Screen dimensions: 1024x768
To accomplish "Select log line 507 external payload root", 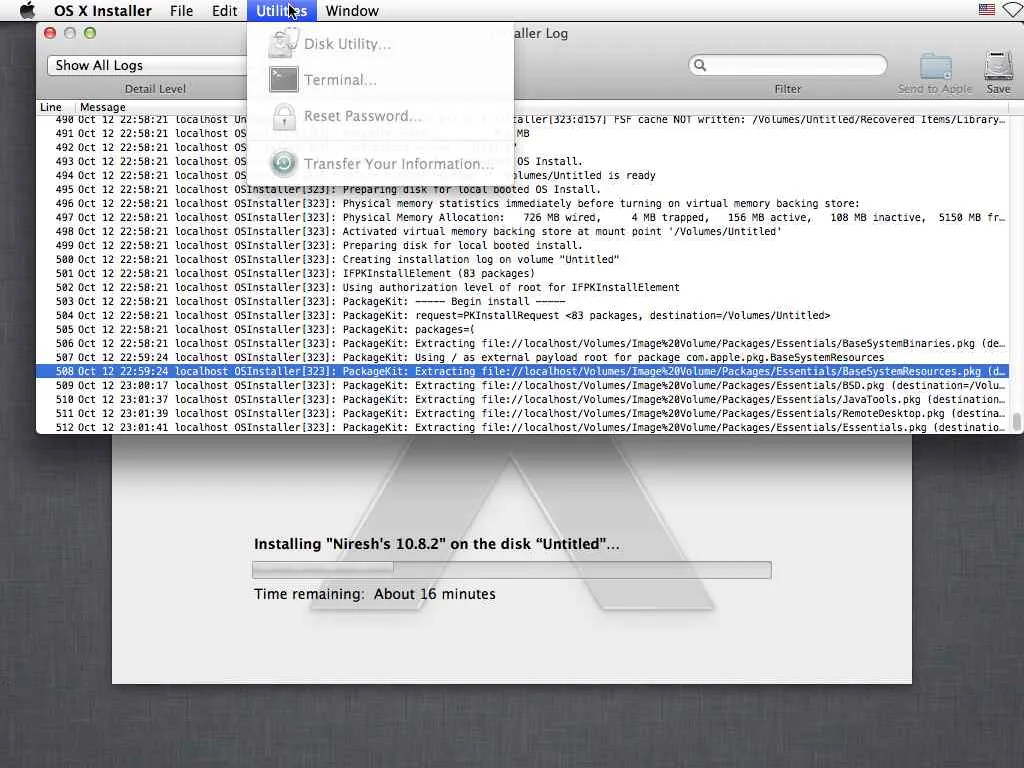I will 522,358.
